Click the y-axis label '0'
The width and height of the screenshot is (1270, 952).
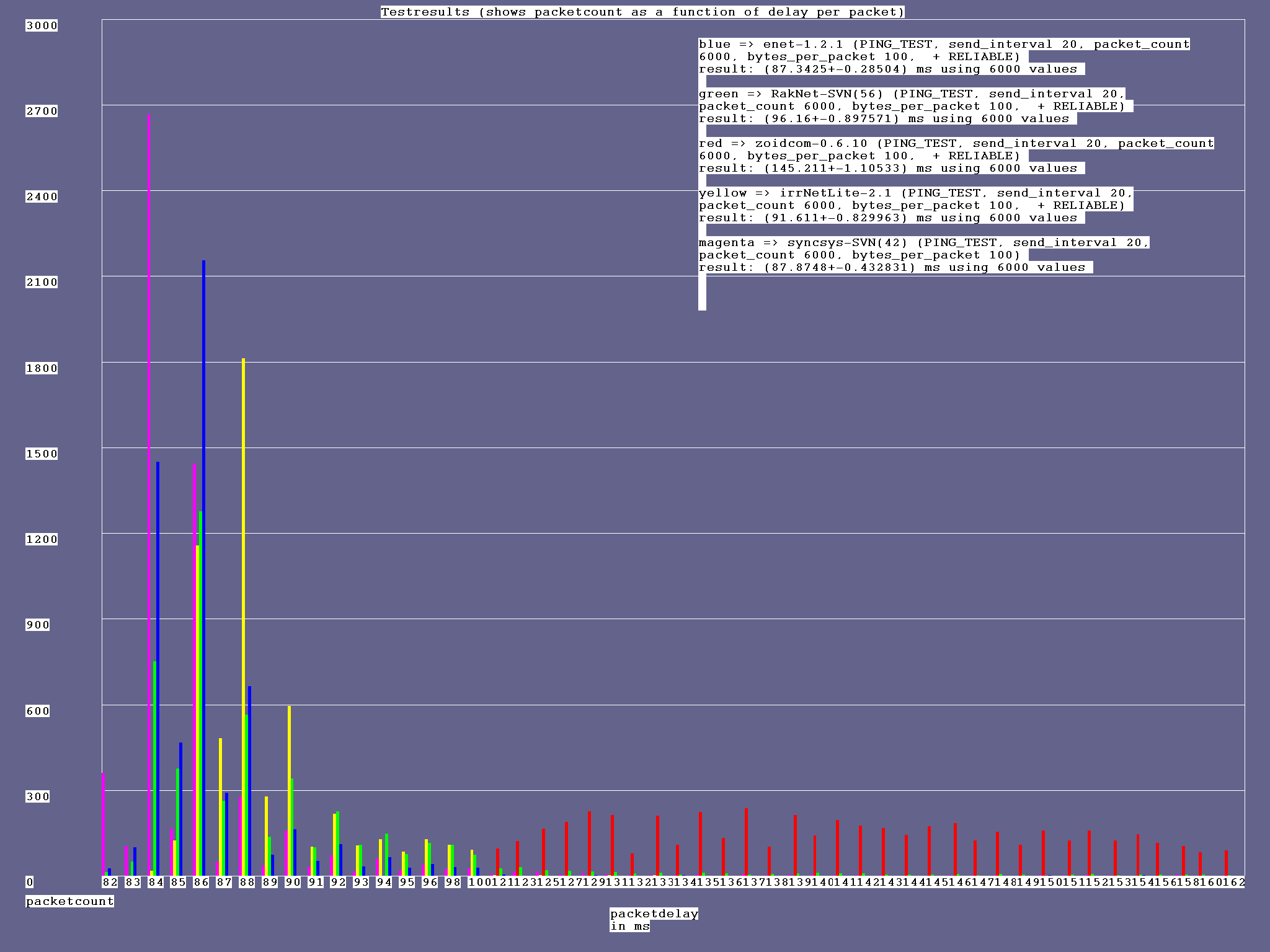[x=30, y=882]
